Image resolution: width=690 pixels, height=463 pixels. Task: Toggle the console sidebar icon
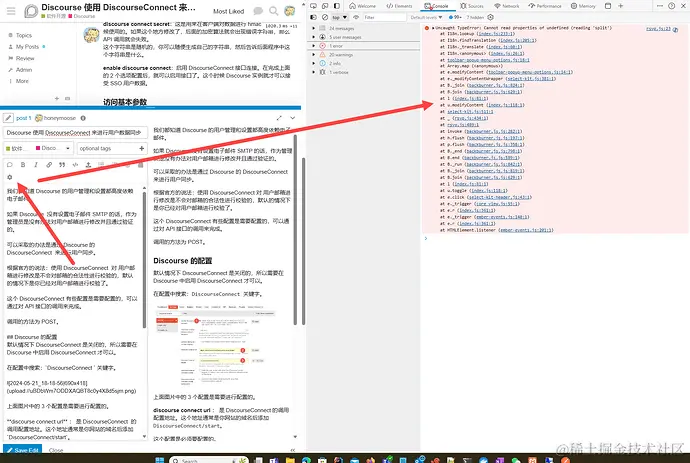coord(313,17)
